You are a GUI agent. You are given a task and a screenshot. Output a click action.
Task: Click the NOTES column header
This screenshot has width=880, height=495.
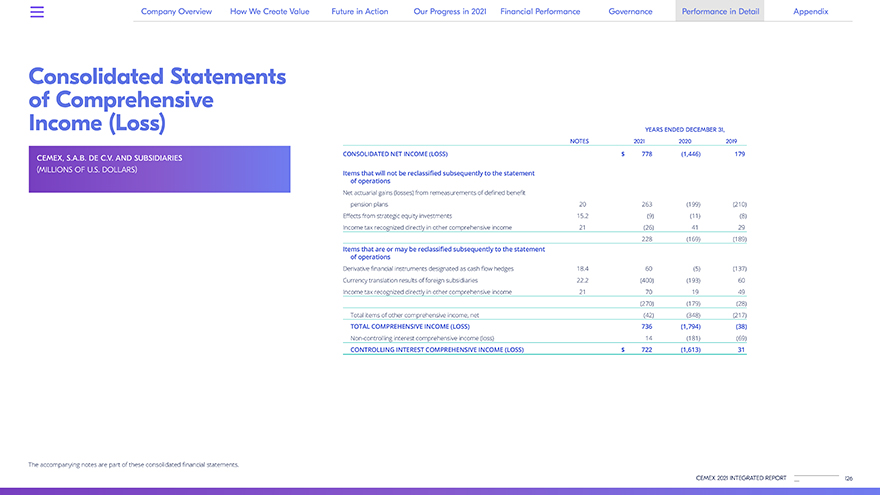coord(578,141)
